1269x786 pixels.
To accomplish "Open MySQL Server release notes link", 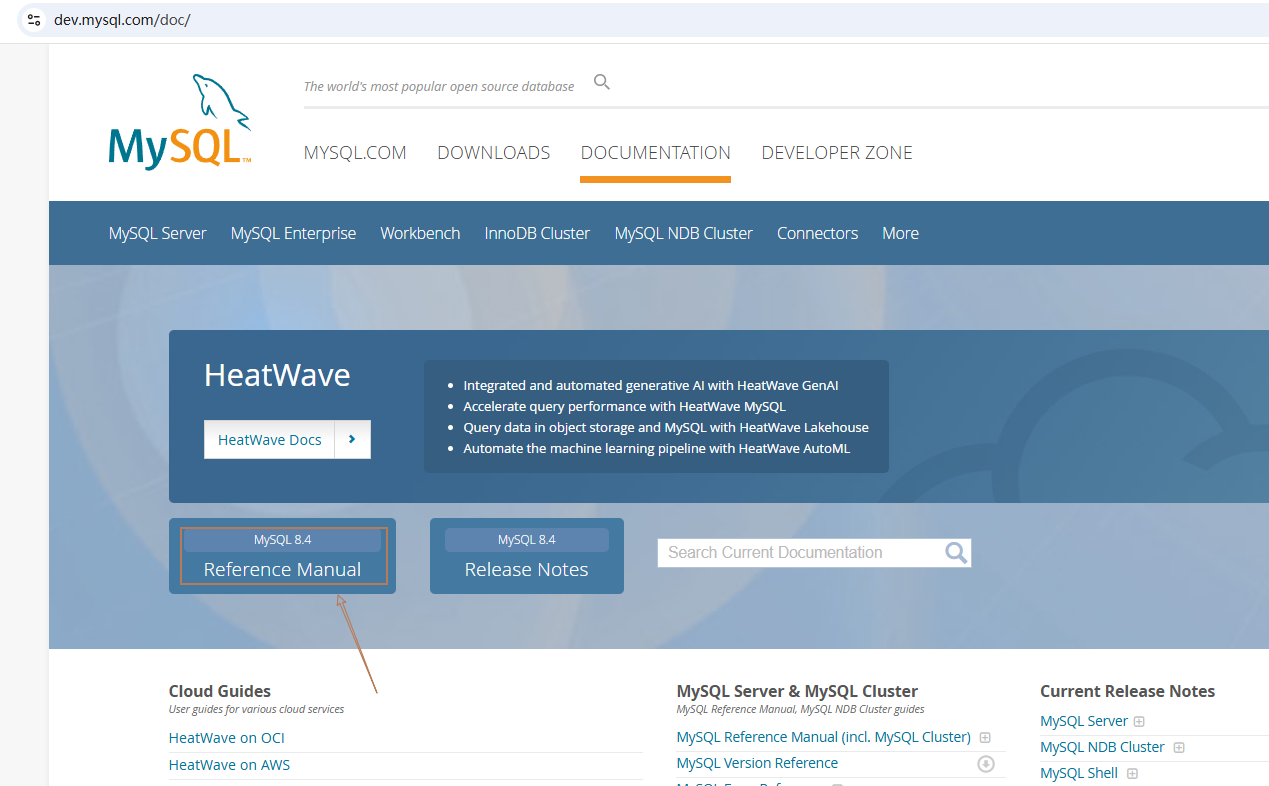I will pyautogui.click(x=1084, y=721).
